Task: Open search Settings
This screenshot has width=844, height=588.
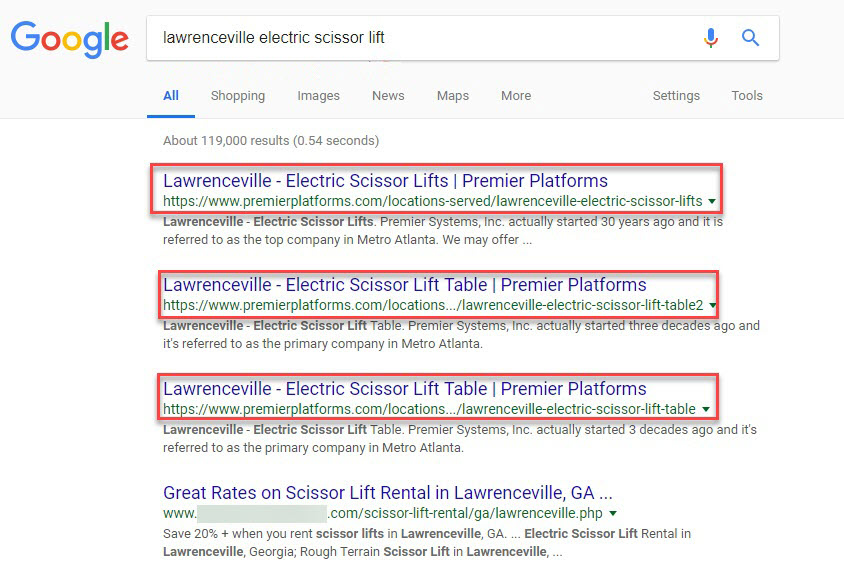Action: (x=676, y=96)
